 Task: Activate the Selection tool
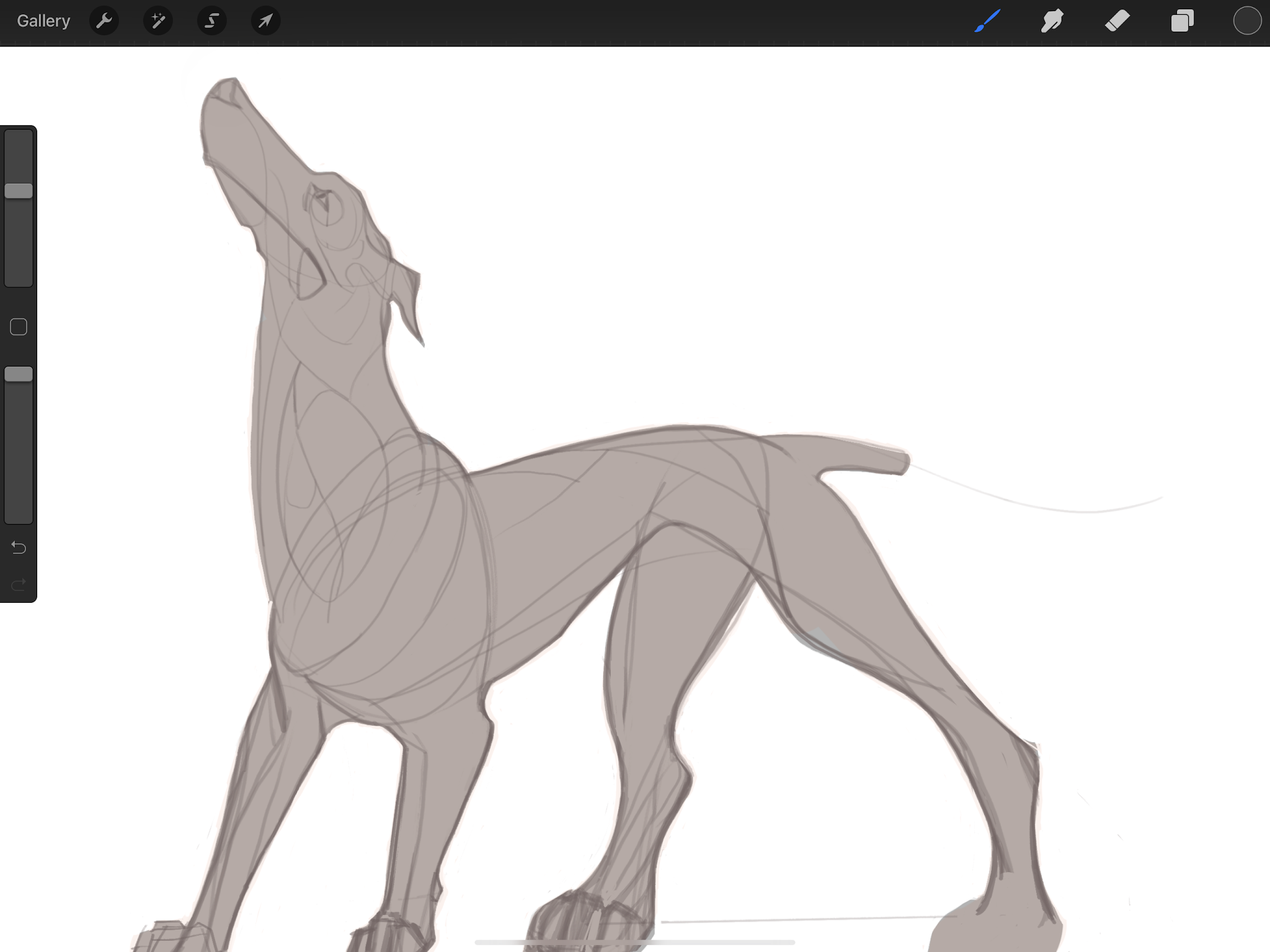pyautogui.click(x=211, y=21)
